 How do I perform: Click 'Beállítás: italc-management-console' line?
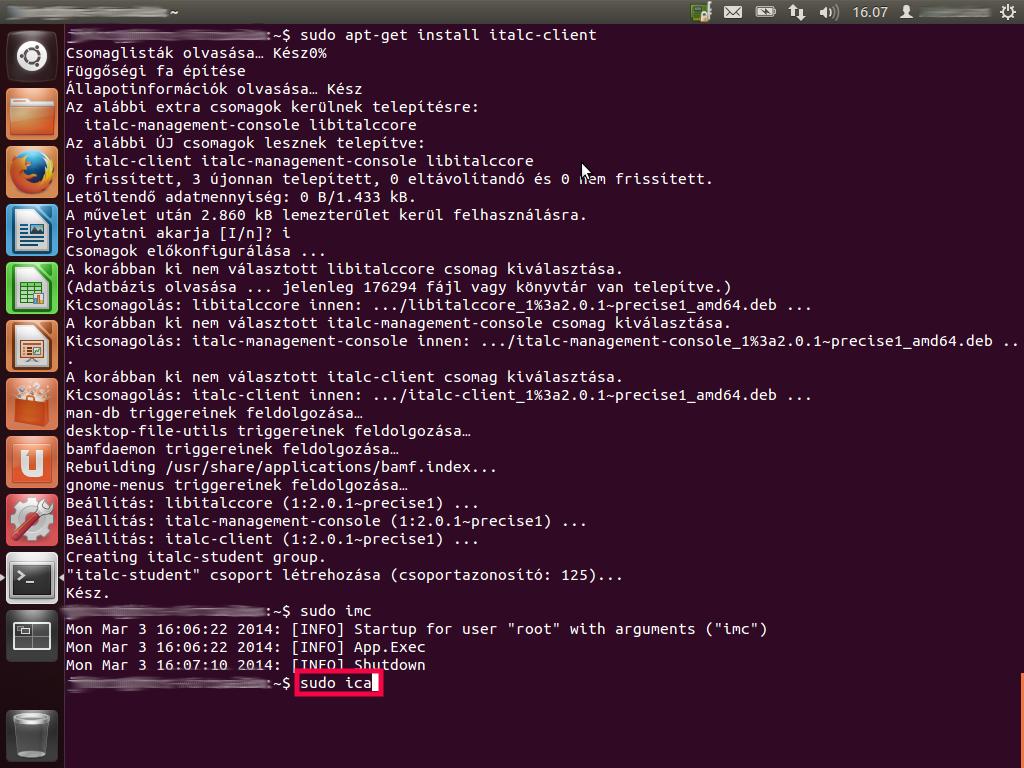(326, 521)
